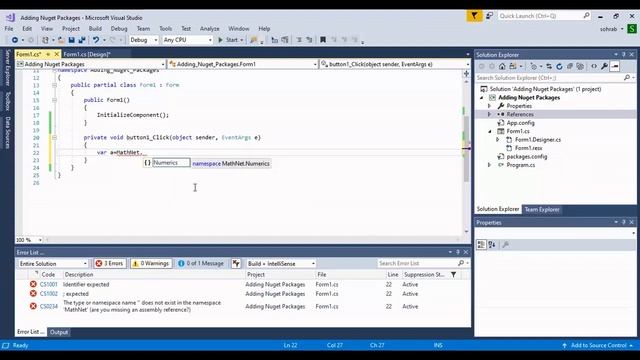Screen dimensions: 640x360
Task: Toggle Show All Files in Solution Explorer
Action: click(580, 66)
